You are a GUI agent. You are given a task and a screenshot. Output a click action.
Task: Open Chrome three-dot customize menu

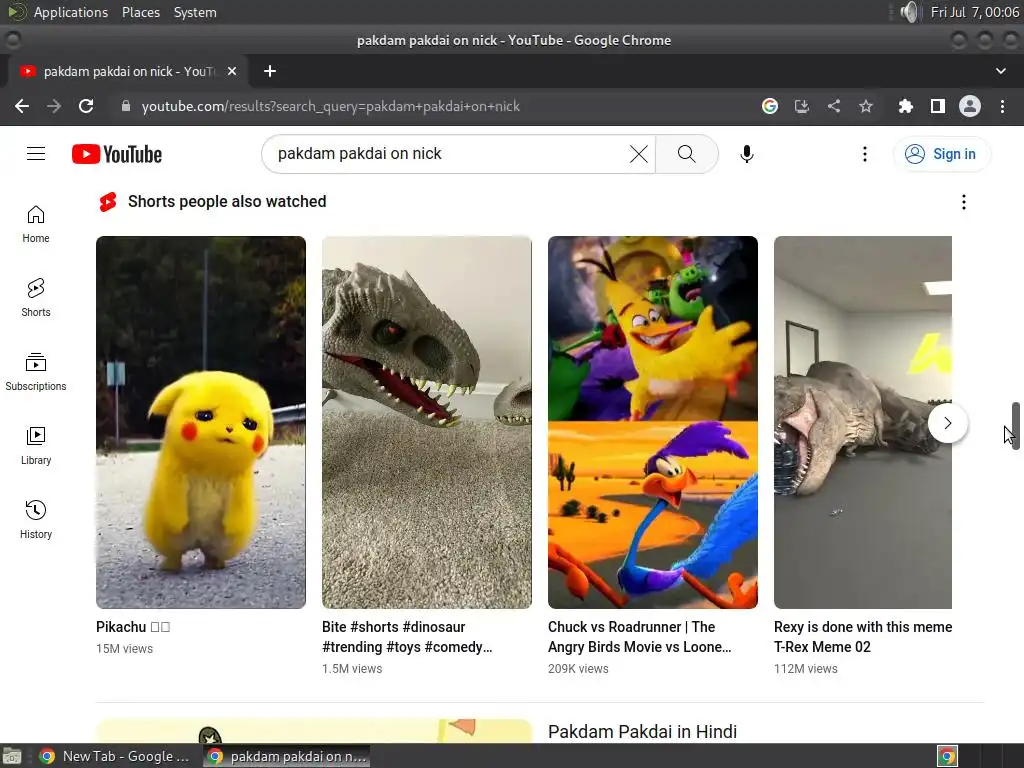[1002, 106]
